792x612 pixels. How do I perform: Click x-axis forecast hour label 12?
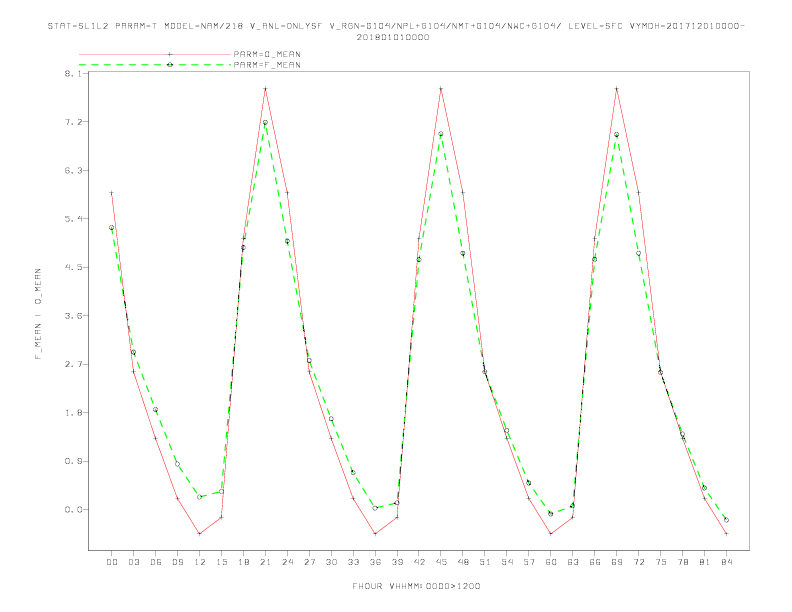tap(200, 562)
